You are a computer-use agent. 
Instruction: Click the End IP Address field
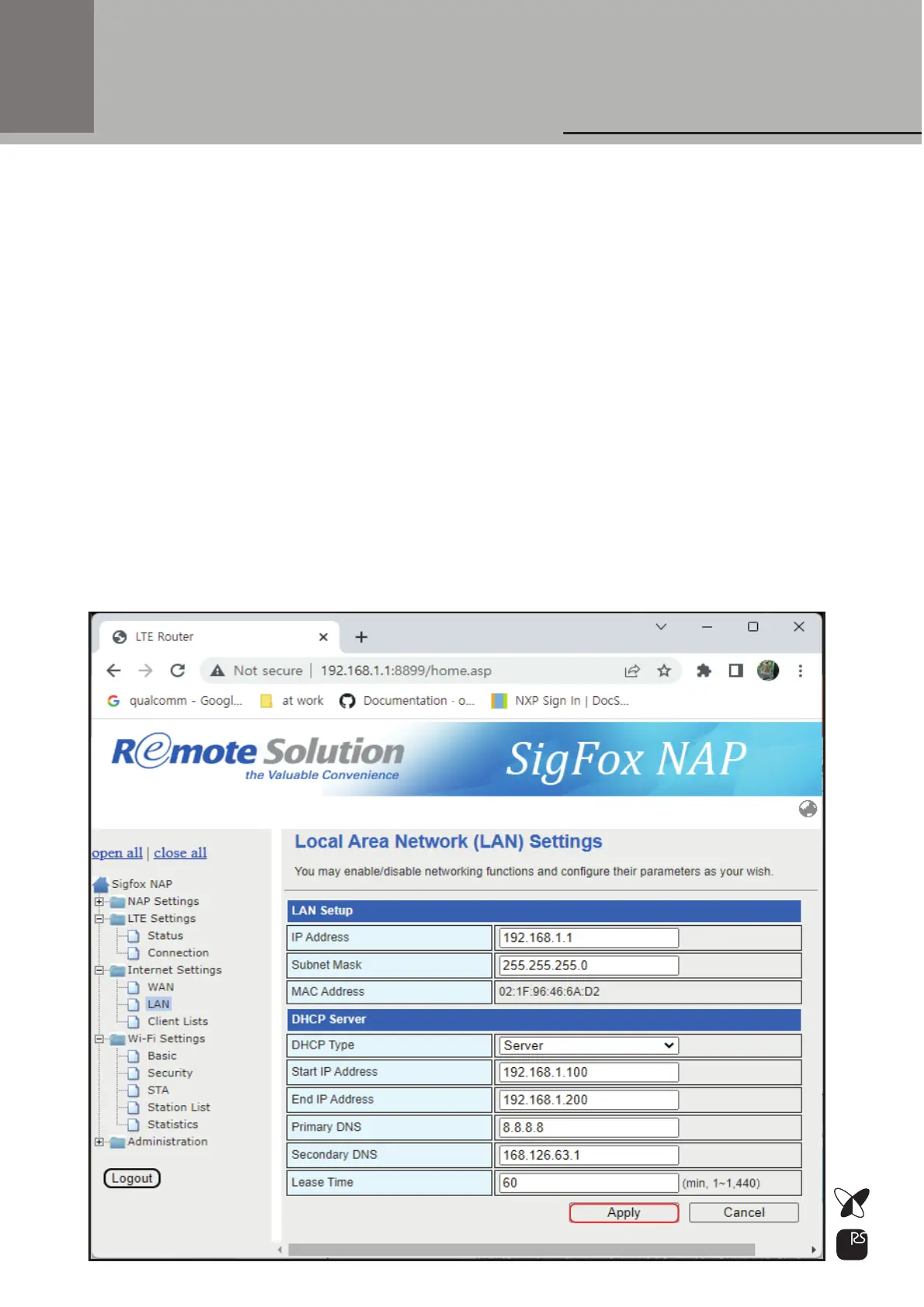click(x=589, y=1100)
